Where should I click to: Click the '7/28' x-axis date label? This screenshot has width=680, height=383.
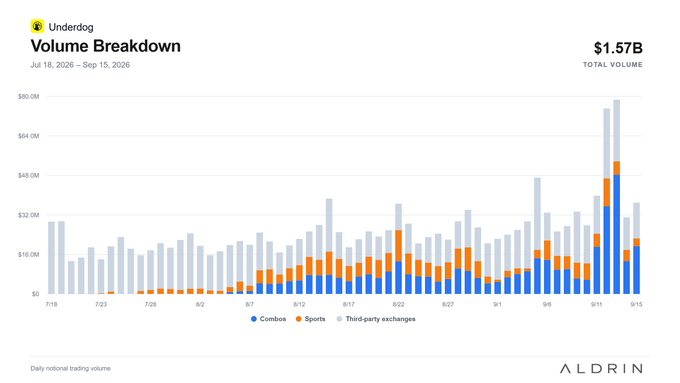click(150, 304)
